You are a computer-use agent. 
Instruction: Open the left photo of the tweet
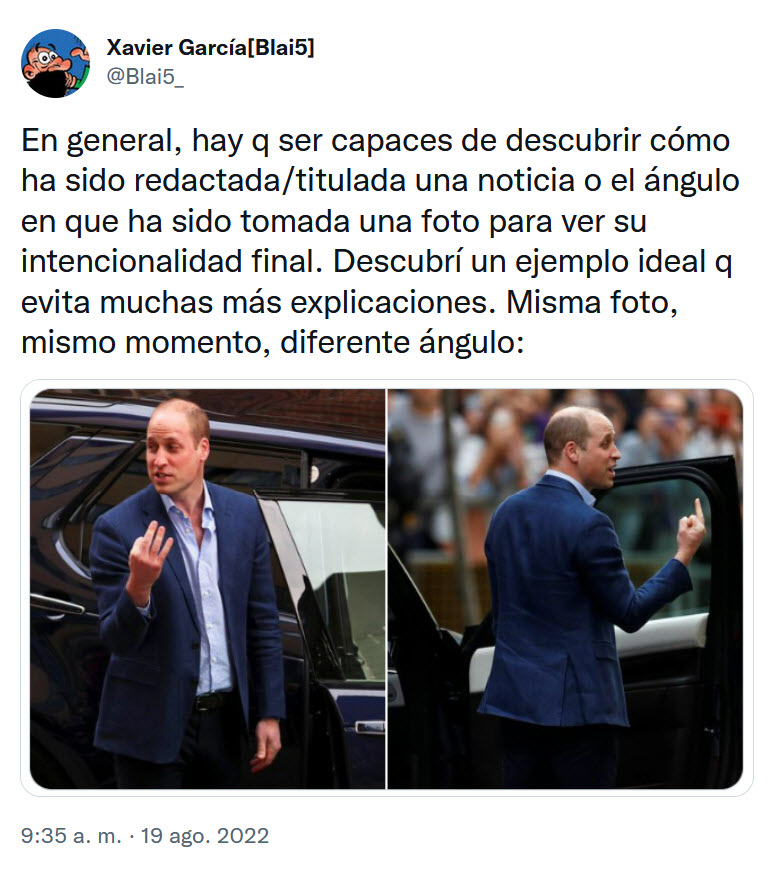pyautogui.click(x=207, y=589)
